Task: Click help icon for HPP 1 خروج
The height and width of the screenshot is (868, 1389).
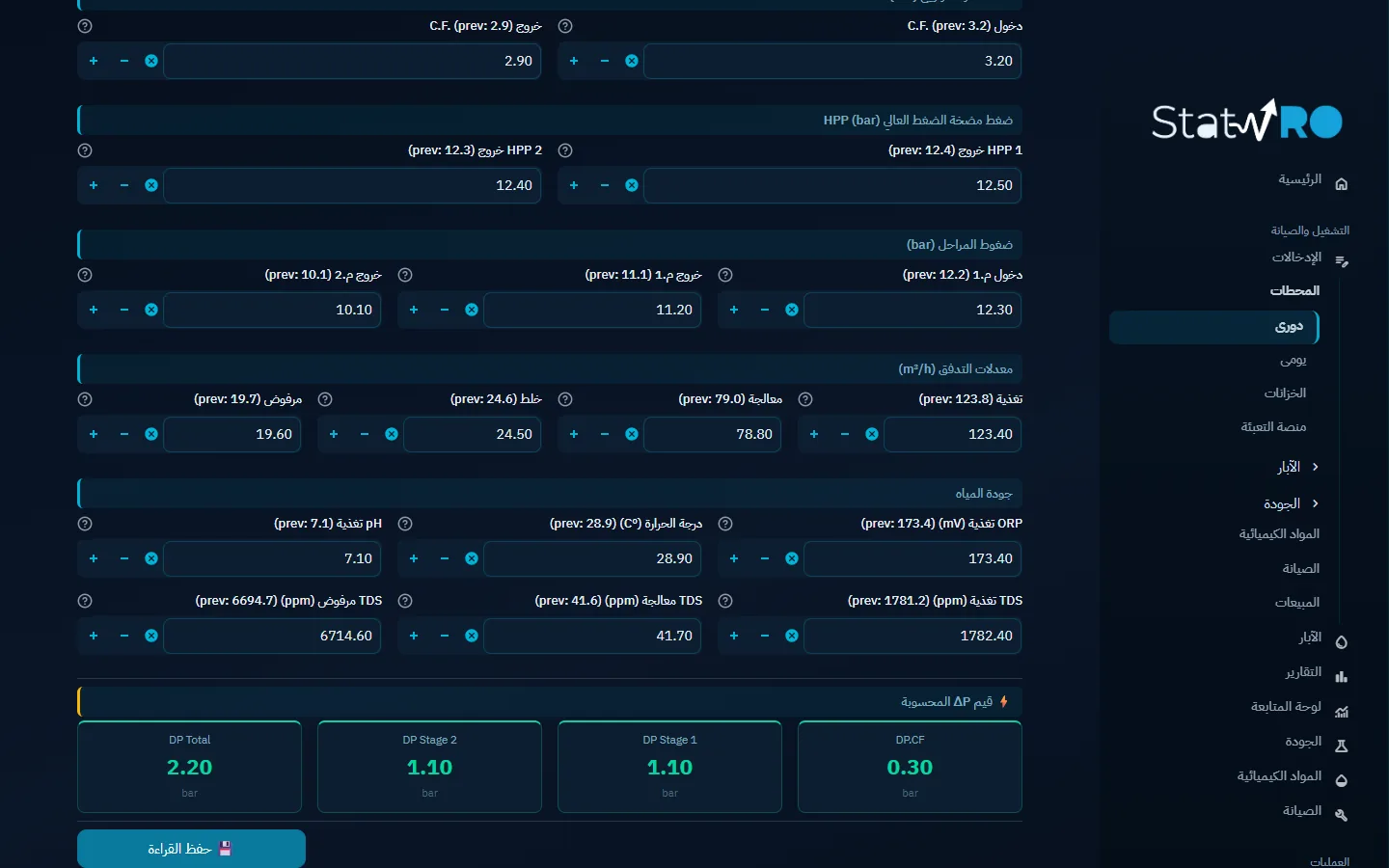Action: pyautogui.click(x=565, y=150)
